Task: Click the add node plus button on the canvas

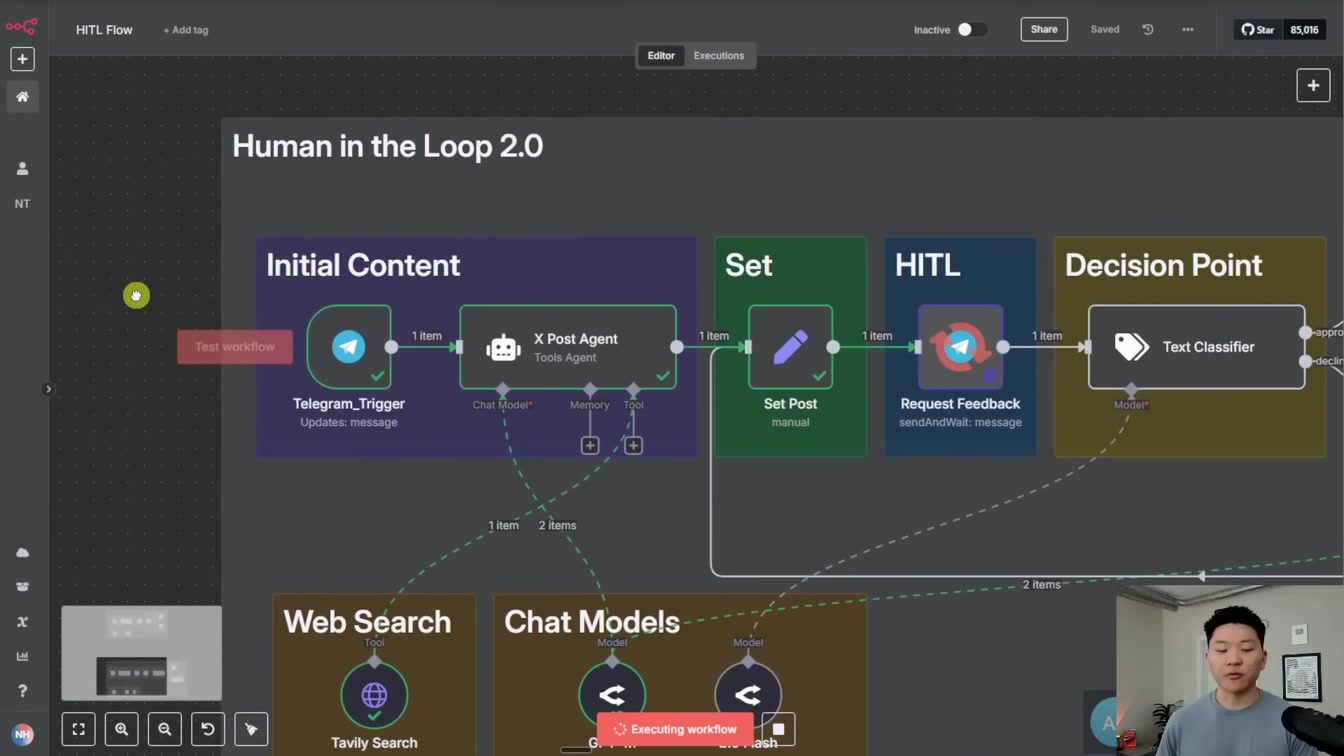Action: [1313, 86]
